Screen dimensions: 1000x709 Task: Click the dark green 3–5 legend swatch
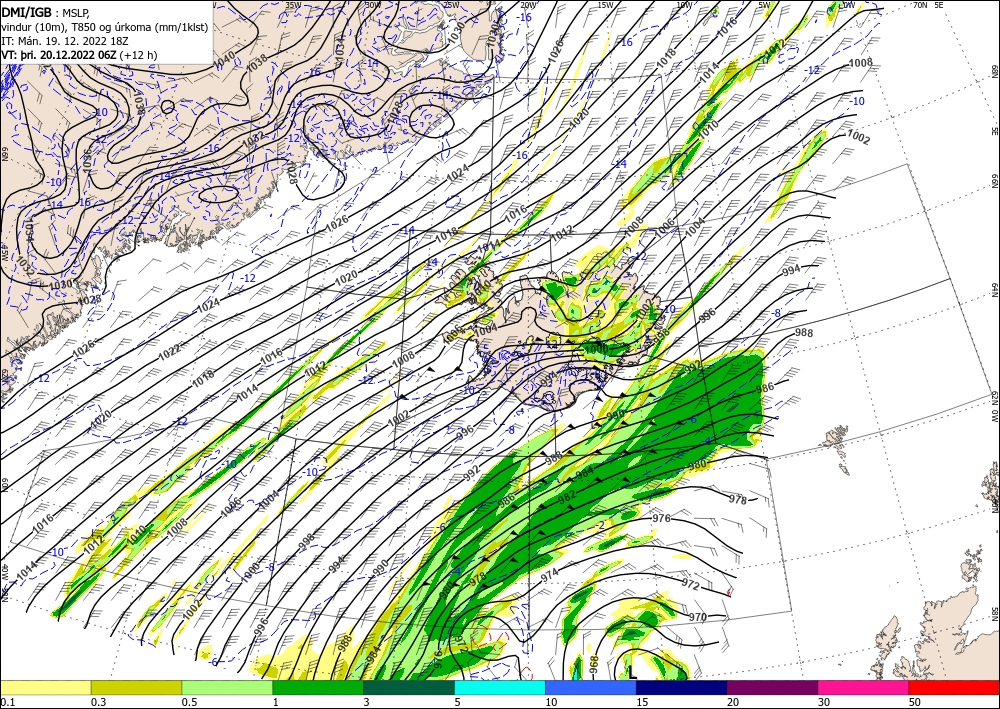(409, 687)
